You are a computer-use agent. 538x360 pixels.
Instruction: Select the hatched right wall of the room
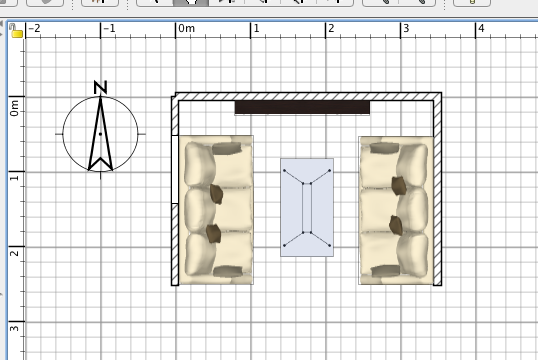tap(437, 189)
